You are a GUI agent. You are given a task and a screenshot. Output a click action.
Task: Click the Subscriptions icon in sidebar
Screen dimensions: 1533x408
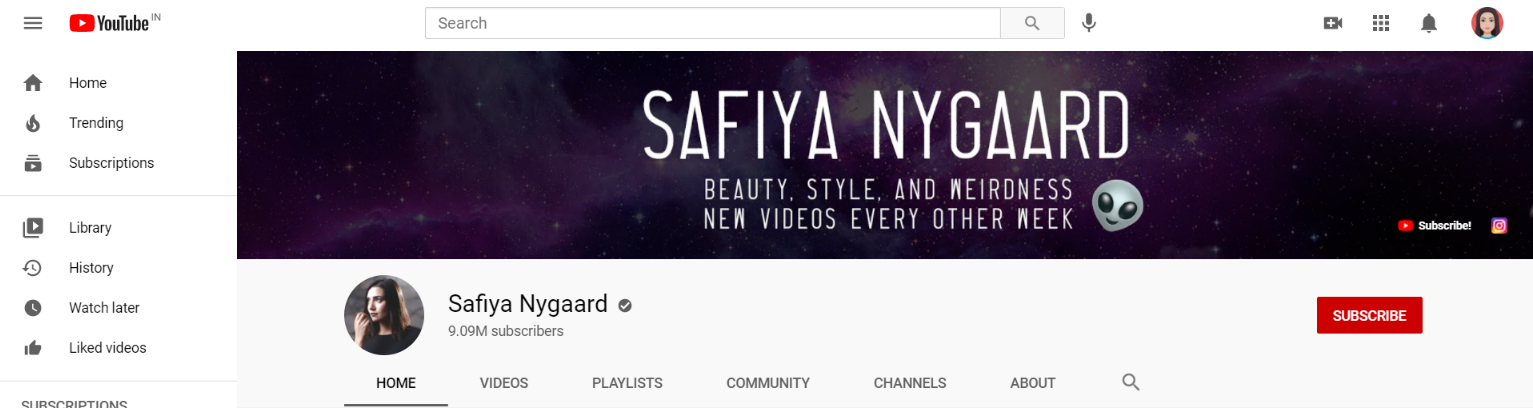coord(33,163)
